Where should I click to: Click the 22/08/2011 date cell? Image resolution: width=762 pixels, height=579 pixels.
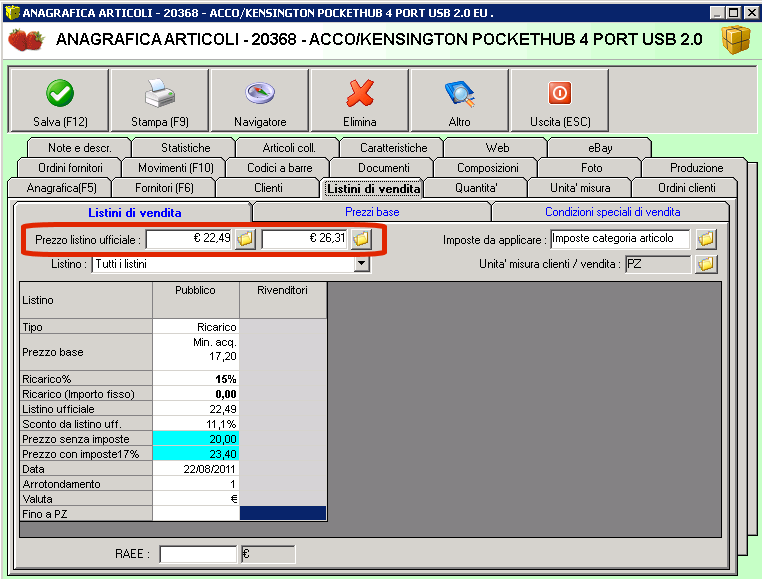click(196, 469)
